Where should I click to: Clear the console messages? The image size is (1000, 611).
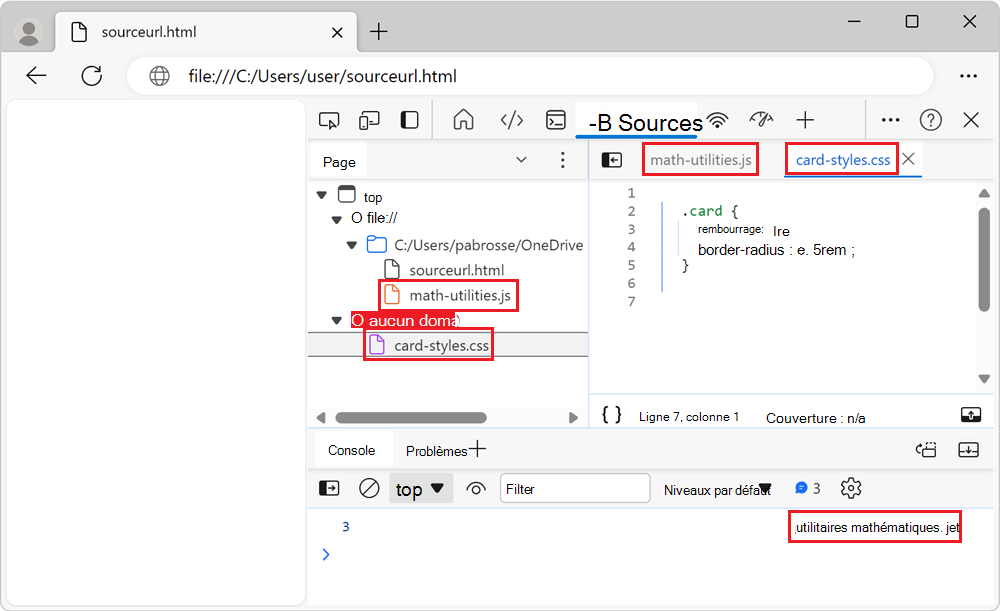370,488
